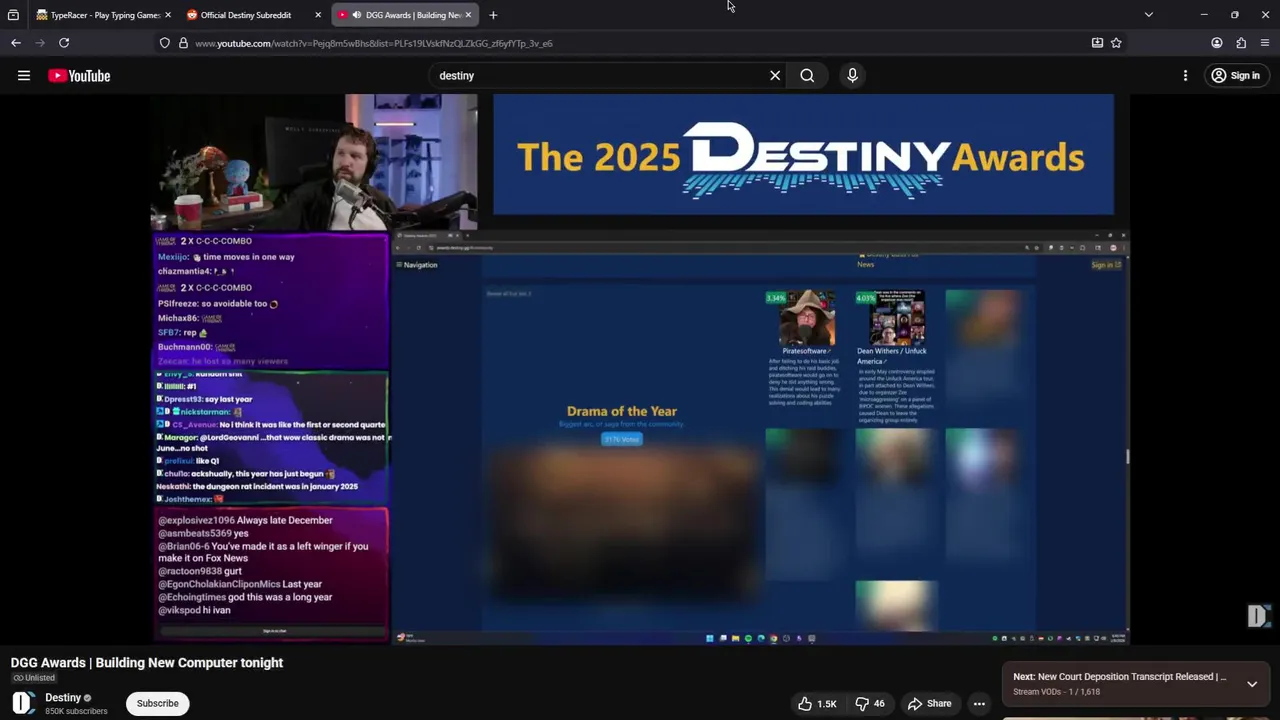Like the video with 1.5K likes
The image size is (1280, 720).
pos(817,704)
